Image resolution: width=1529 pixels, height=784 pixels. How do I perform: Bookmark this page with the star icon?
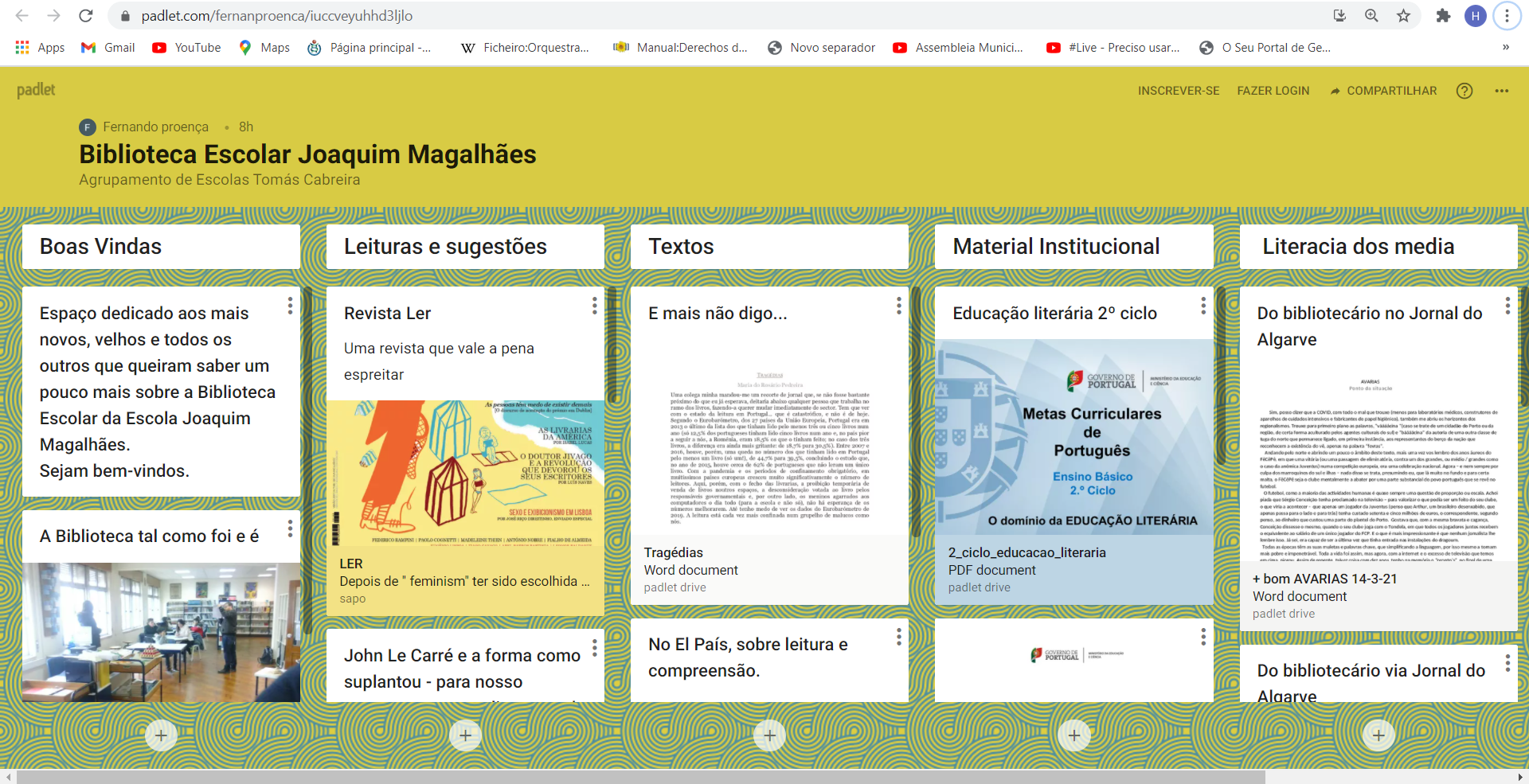point(1403,16)
